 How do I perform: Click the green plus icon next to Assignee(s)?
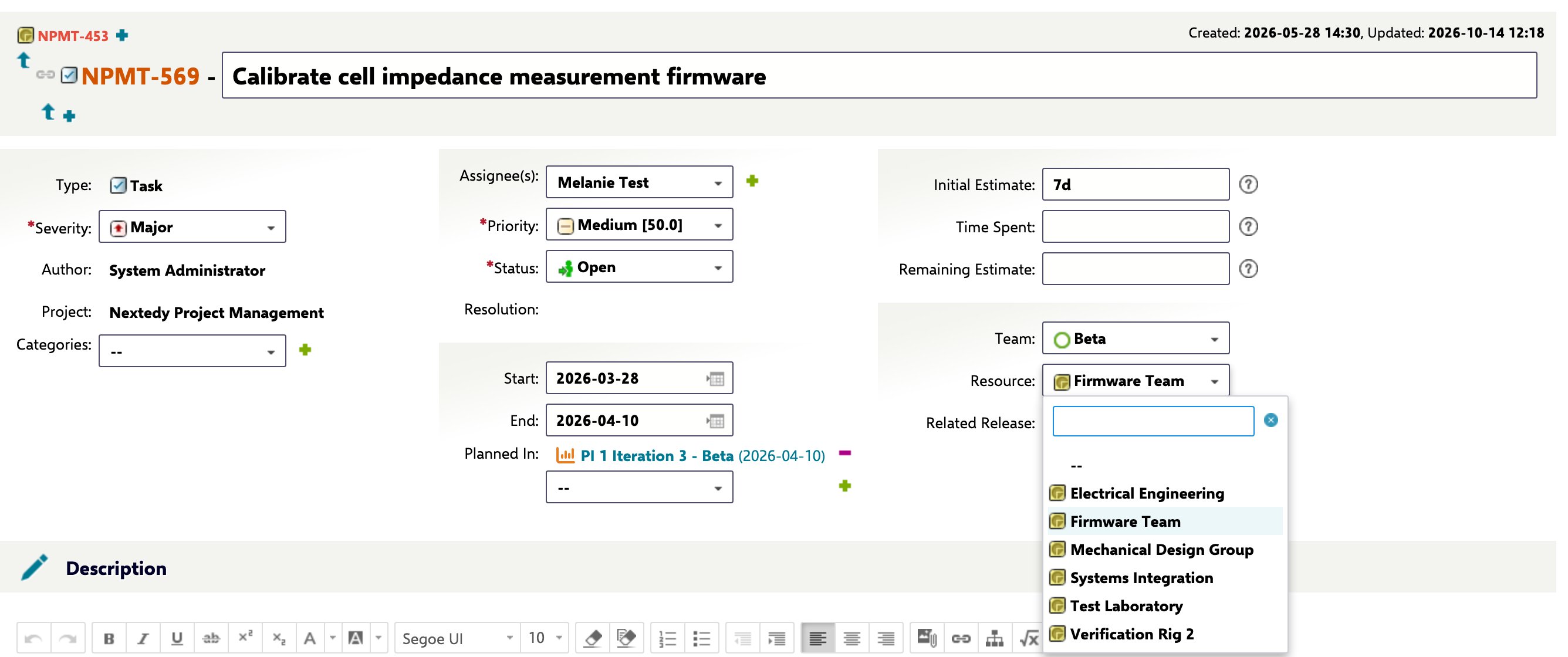(752, 181)
